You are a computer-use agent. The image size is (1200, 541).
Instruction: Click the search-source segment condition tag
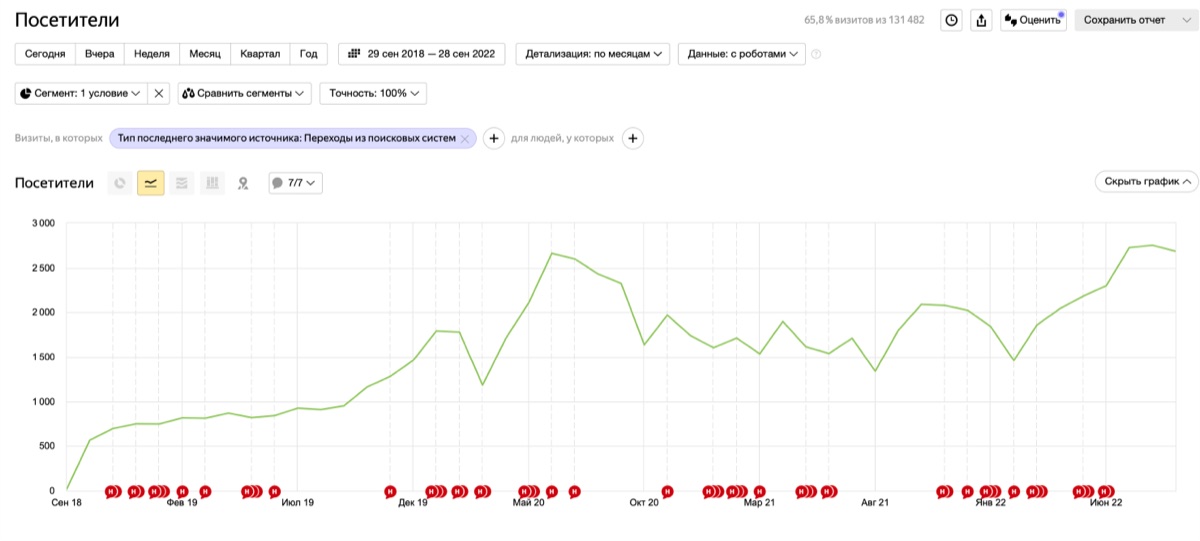pyautogui.click(x=286, y=139)
